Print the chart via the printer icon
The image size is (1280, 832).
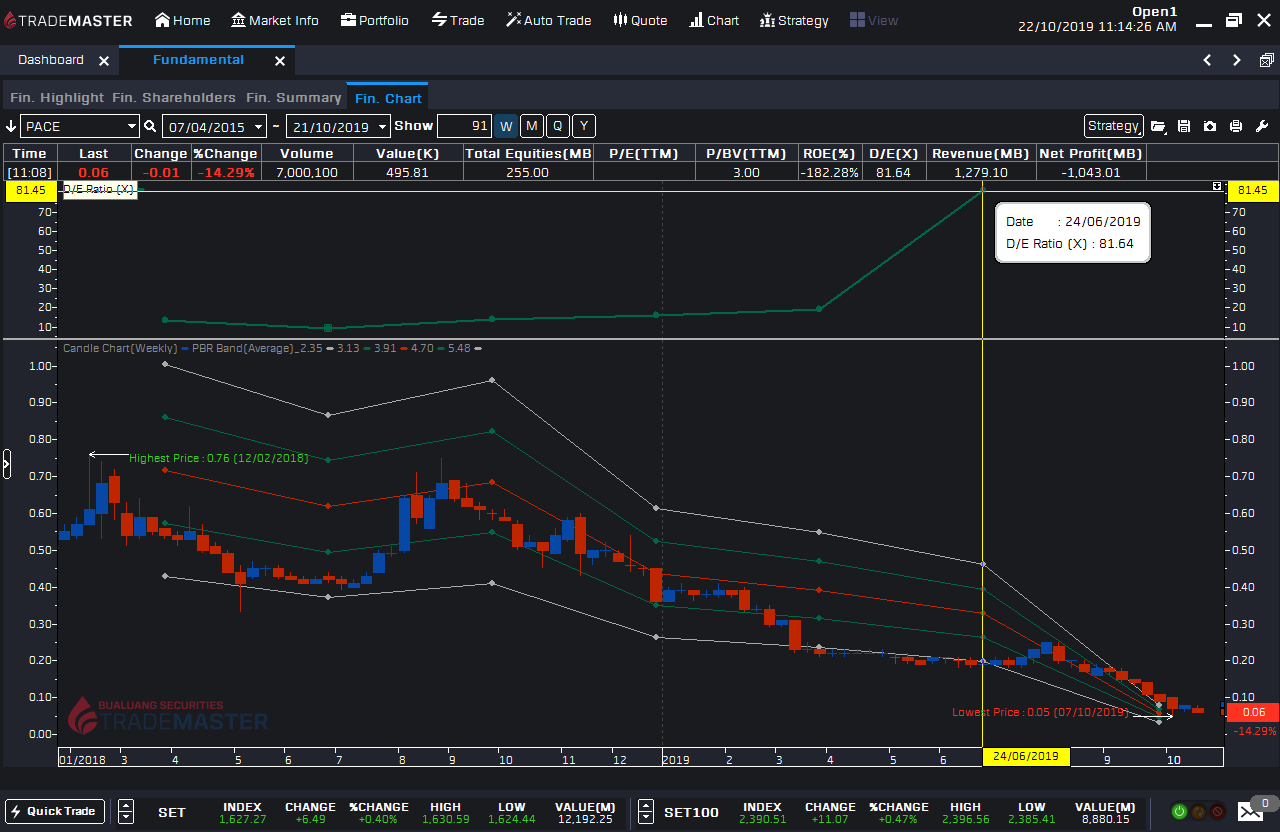coord(1235,125)
